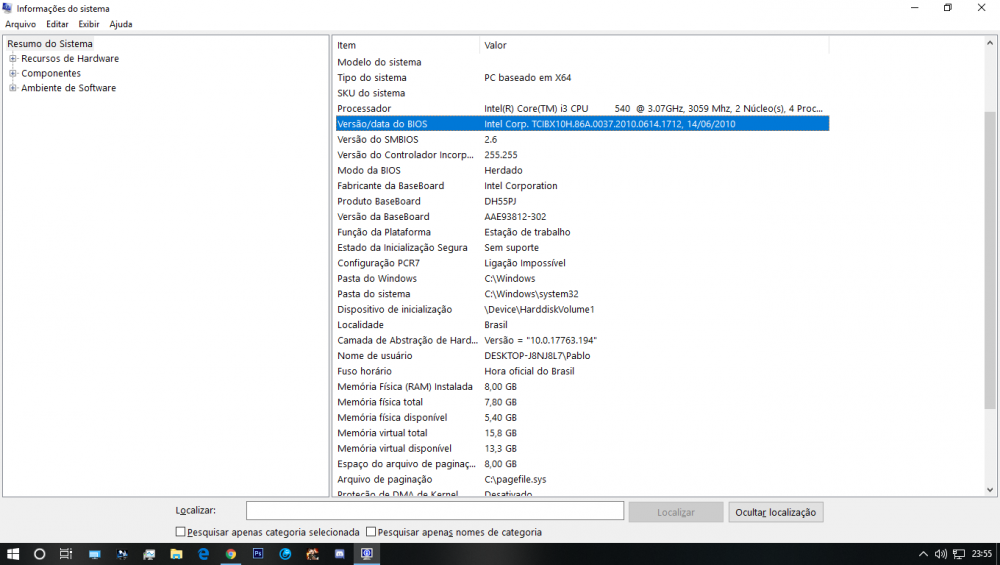The width and height of the screenshot is (1000, 565).
Task: Open Discord from the taskbar
Action: pos(339,553)
